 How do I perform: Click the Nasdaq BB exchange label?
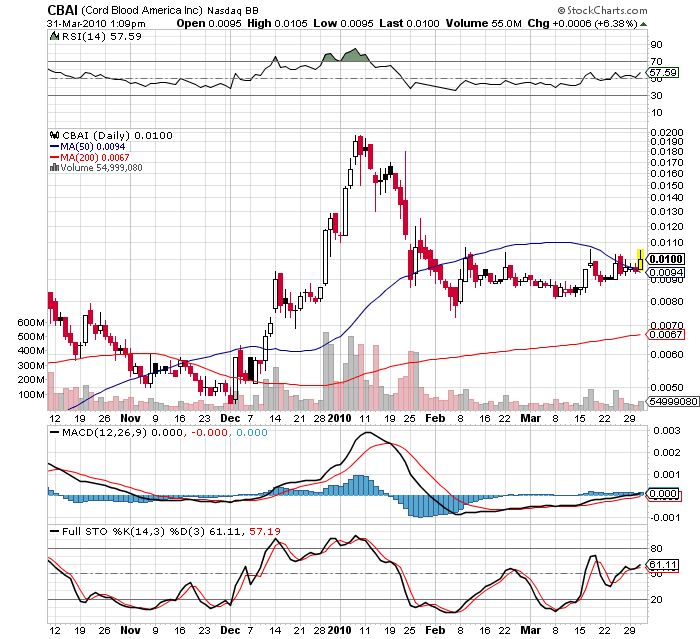(233, 11)
